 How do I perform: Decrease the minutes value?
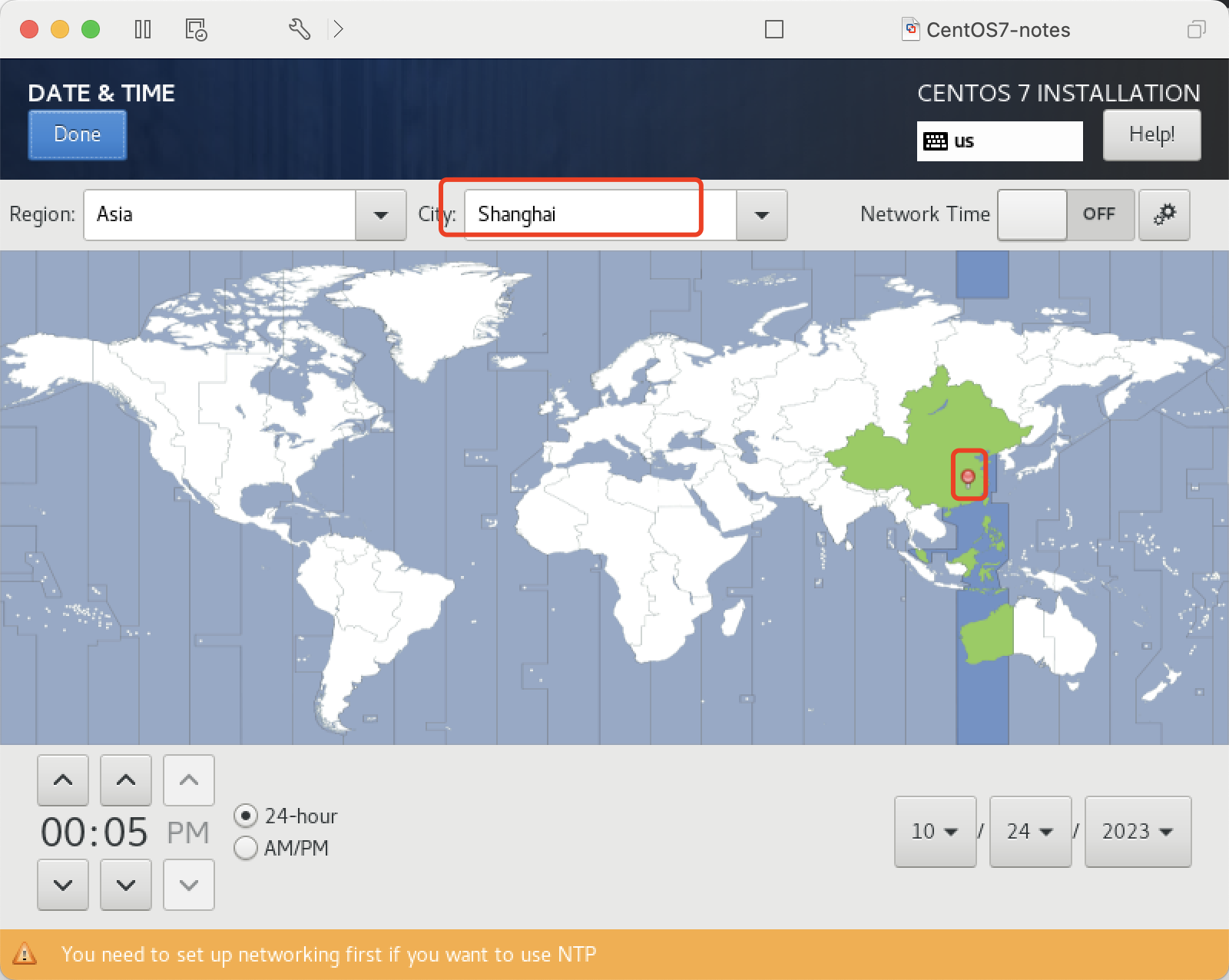(x=126, y=885)
